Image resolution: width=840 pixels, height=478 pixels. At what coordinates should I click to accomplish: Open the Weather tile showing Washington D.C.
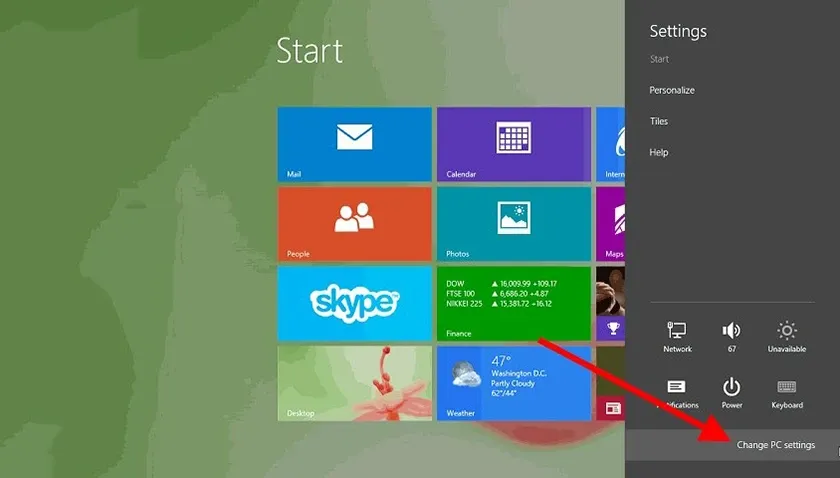[x=514, y=383]
